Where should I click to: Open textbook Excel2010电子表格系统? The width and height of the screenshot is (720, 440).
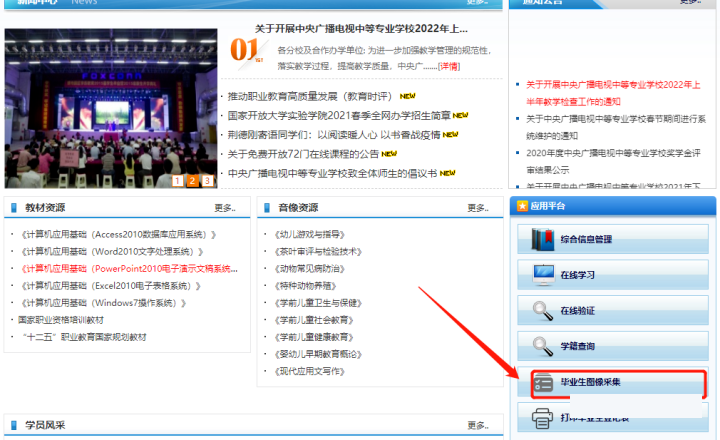coord(111,286)
